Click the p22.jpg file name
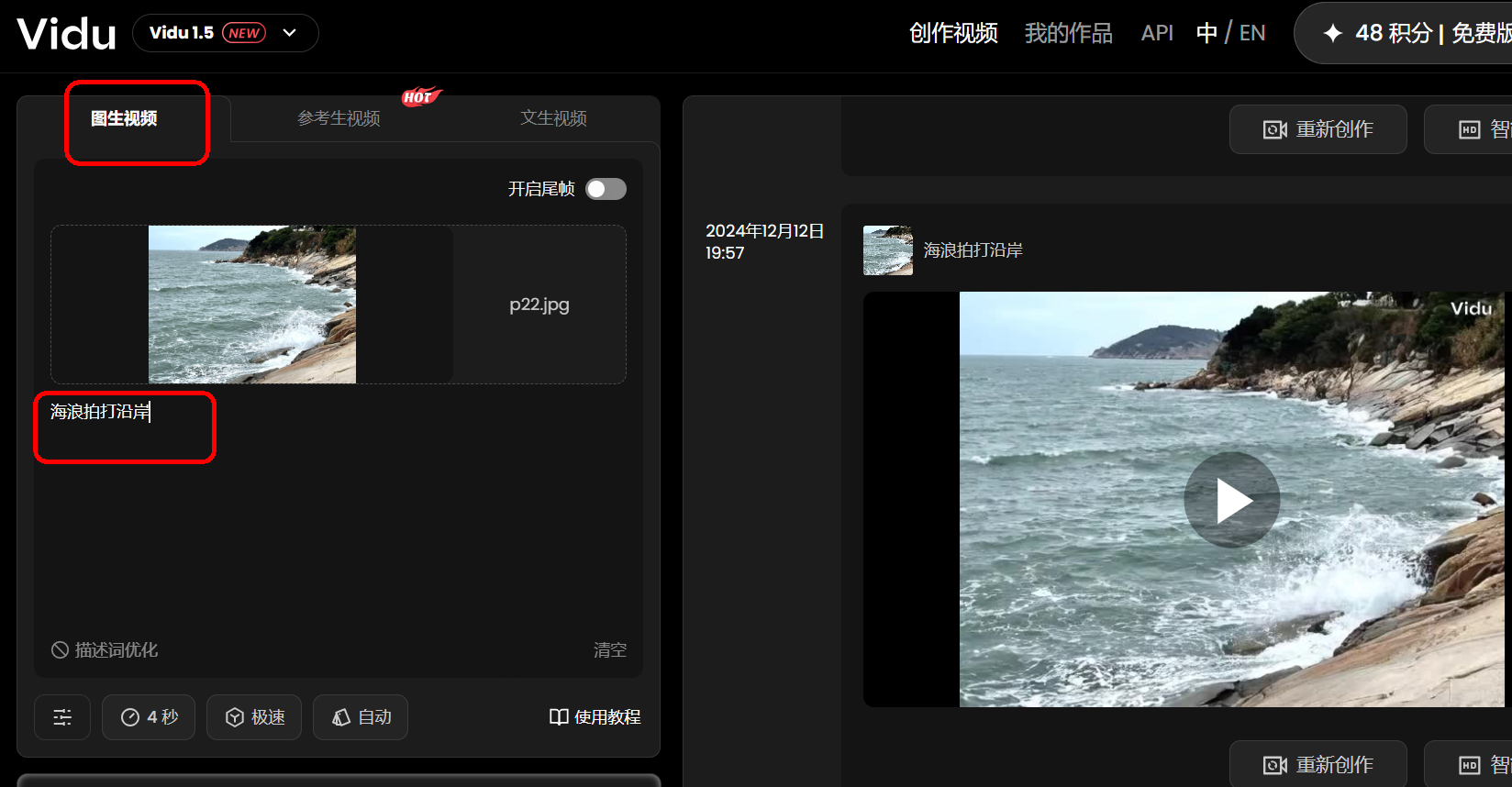 click(539, 305)
